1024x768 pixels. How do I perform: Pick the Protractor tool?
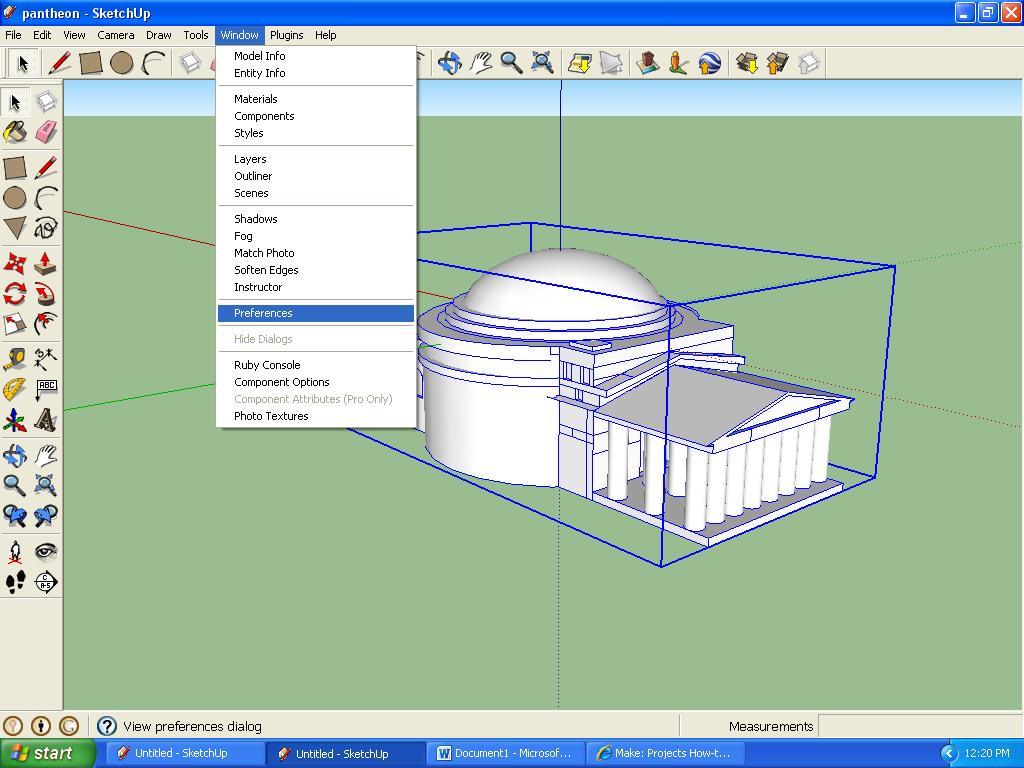[15, 390]
